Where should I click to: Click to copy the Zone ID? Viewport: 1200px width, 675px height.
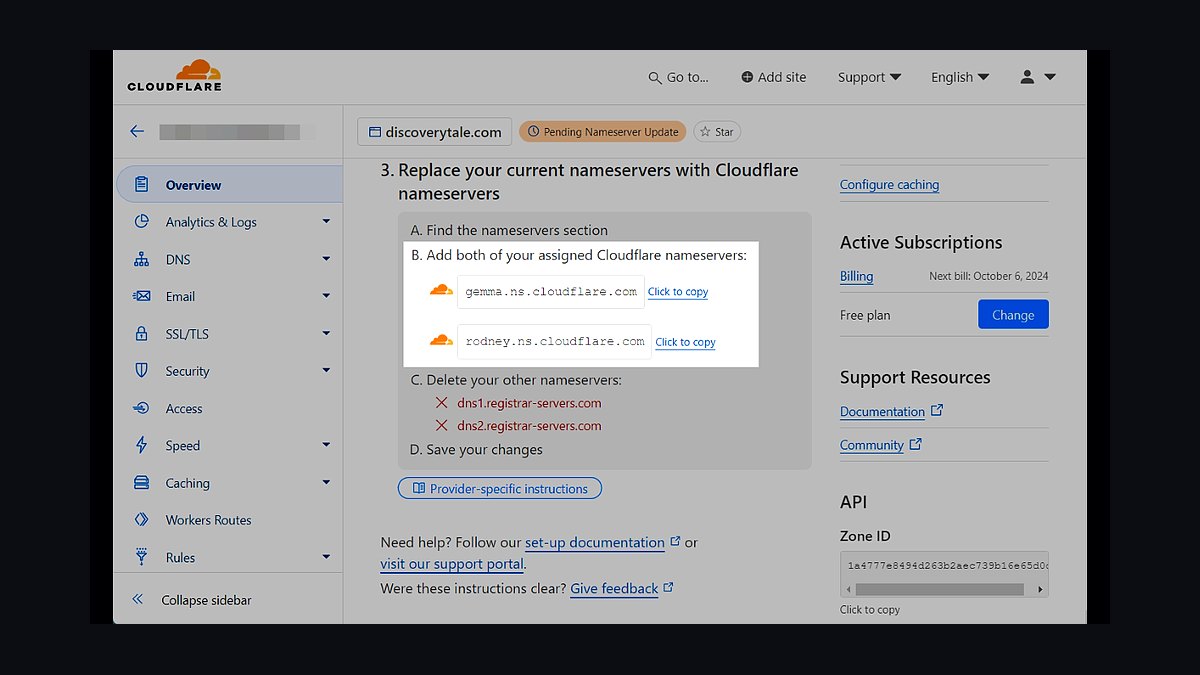[x=870, y=610]
